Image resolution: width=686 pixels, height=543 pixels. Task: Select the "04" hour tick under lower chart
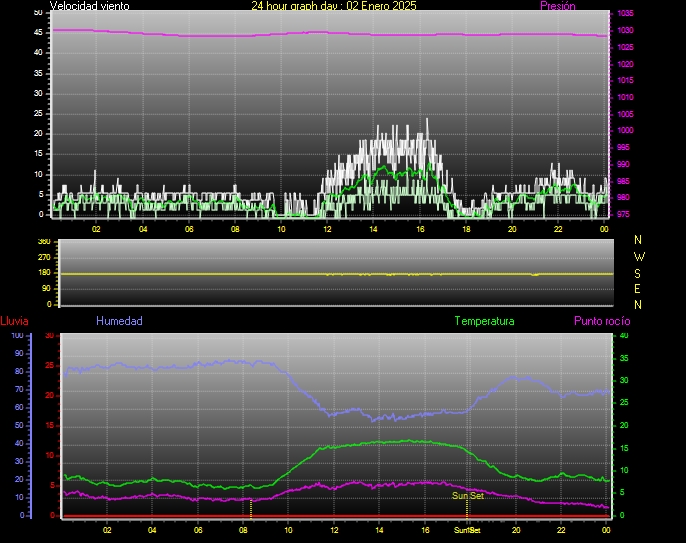click(x=152, y=530)
